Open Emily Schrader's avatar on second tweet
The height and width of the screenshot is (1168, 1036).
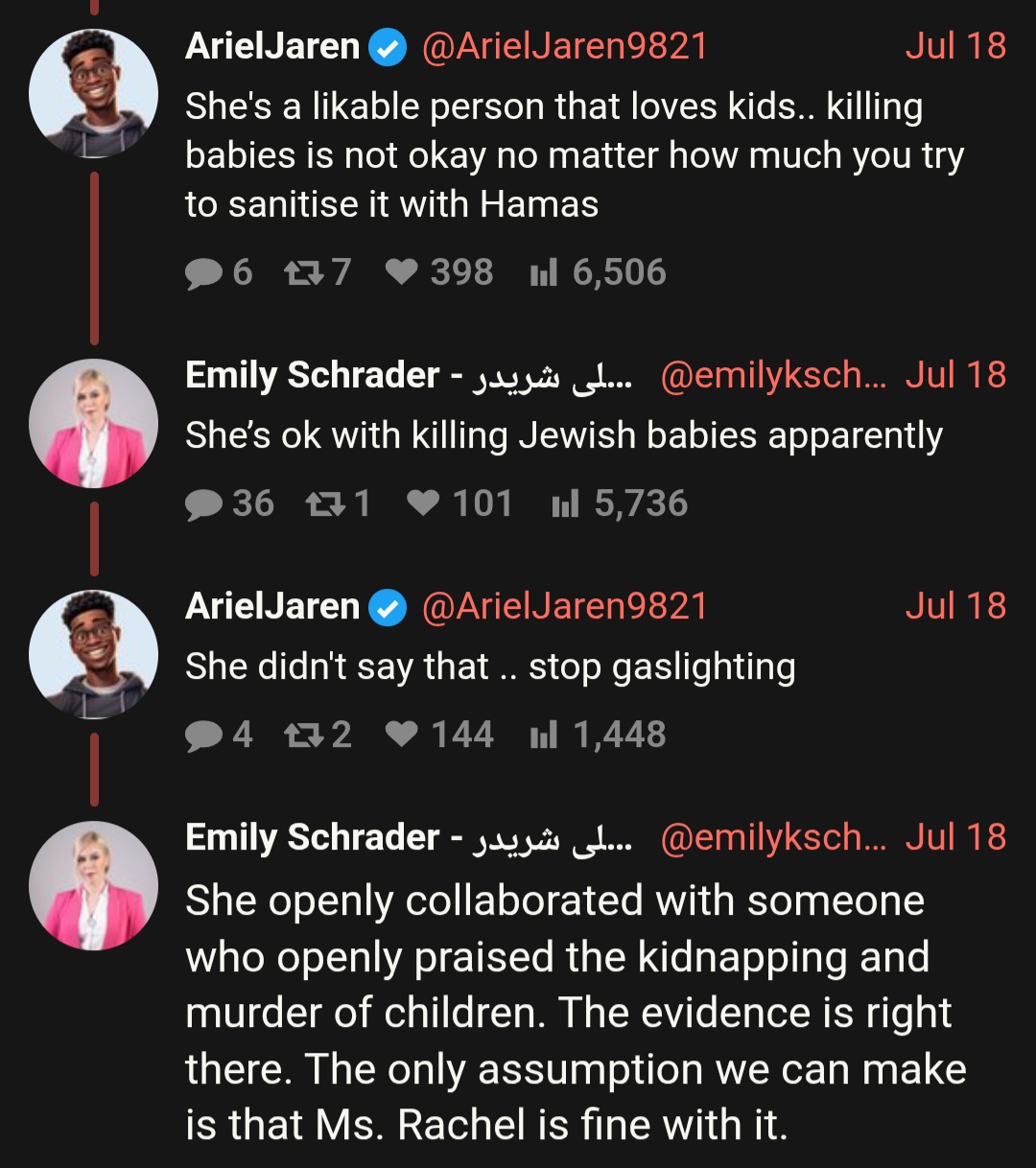pos(93,423)
